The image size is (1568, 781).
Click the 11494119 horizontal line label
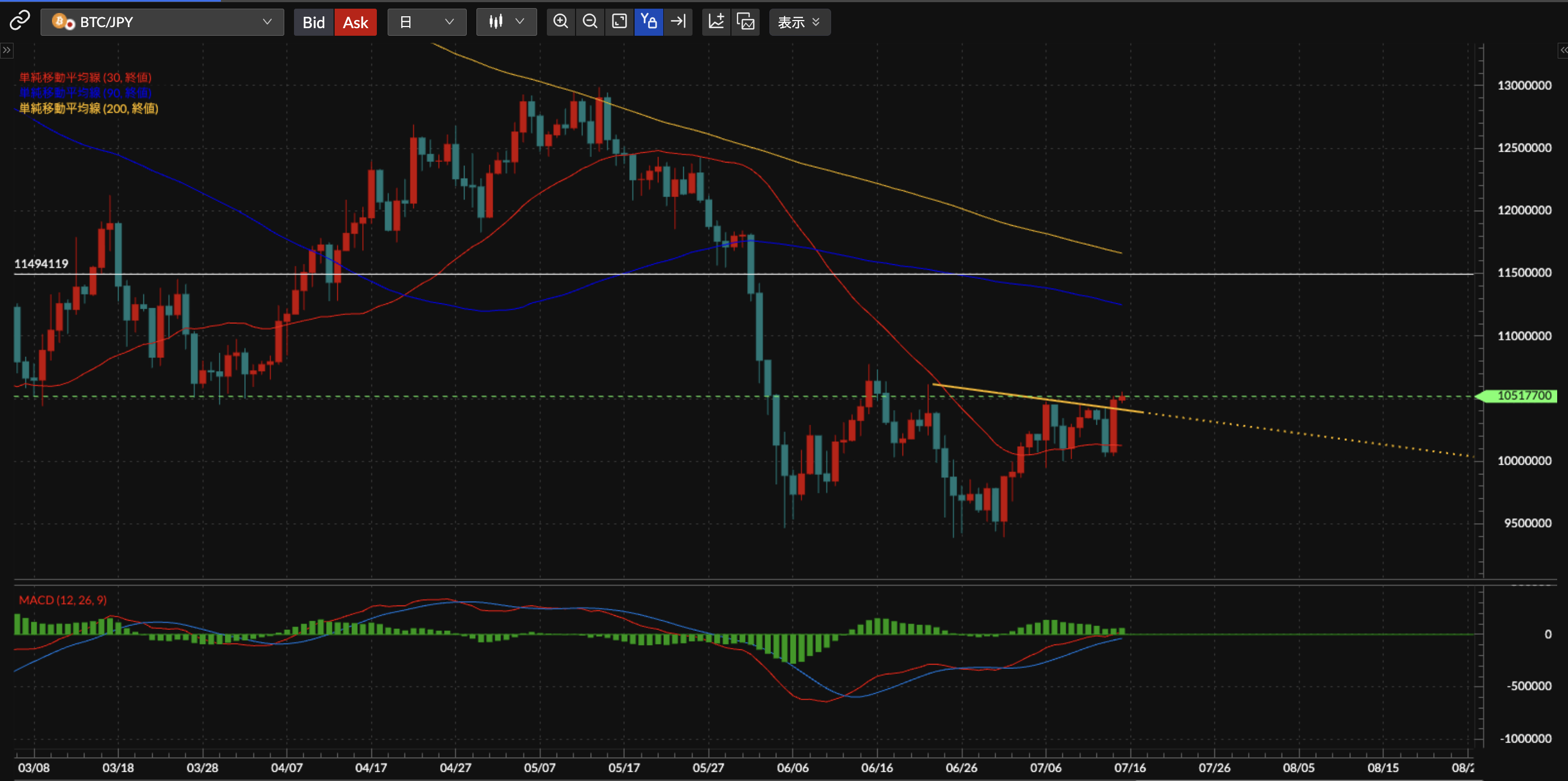[x=41, y=264]
